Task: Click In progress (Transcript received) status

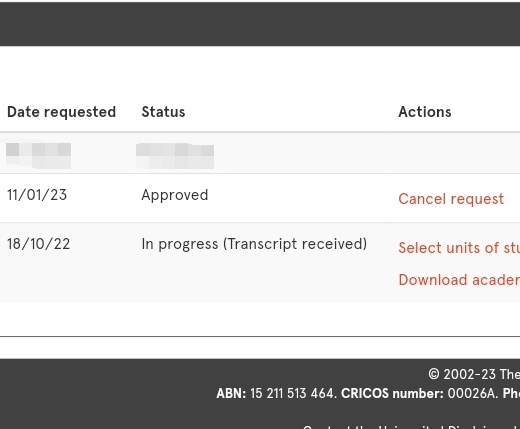Action: [x=254, y=244]
